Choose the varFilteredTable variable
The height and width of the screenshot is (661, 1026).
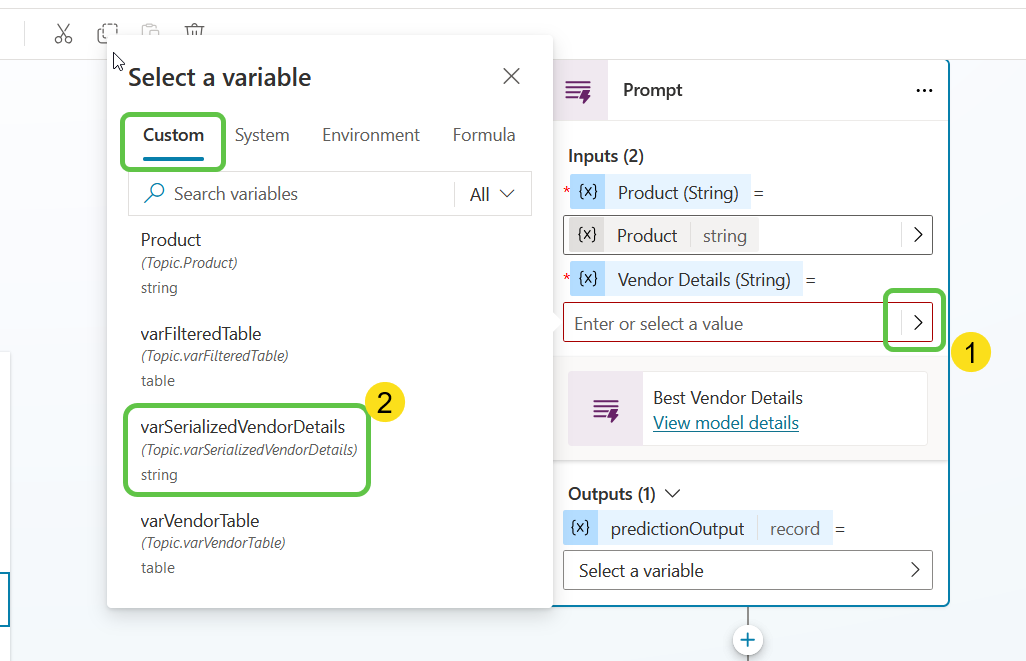(201, 334)
